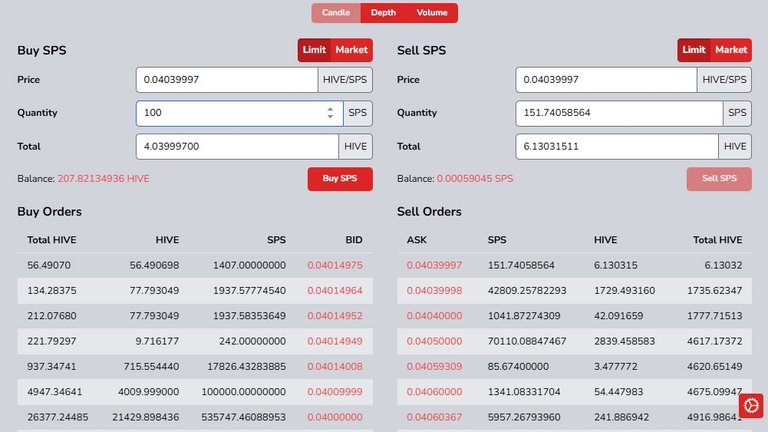Select bid price 0.04000000
The height and width of the screenshot is (432, 768).
[x=335, y=417]
